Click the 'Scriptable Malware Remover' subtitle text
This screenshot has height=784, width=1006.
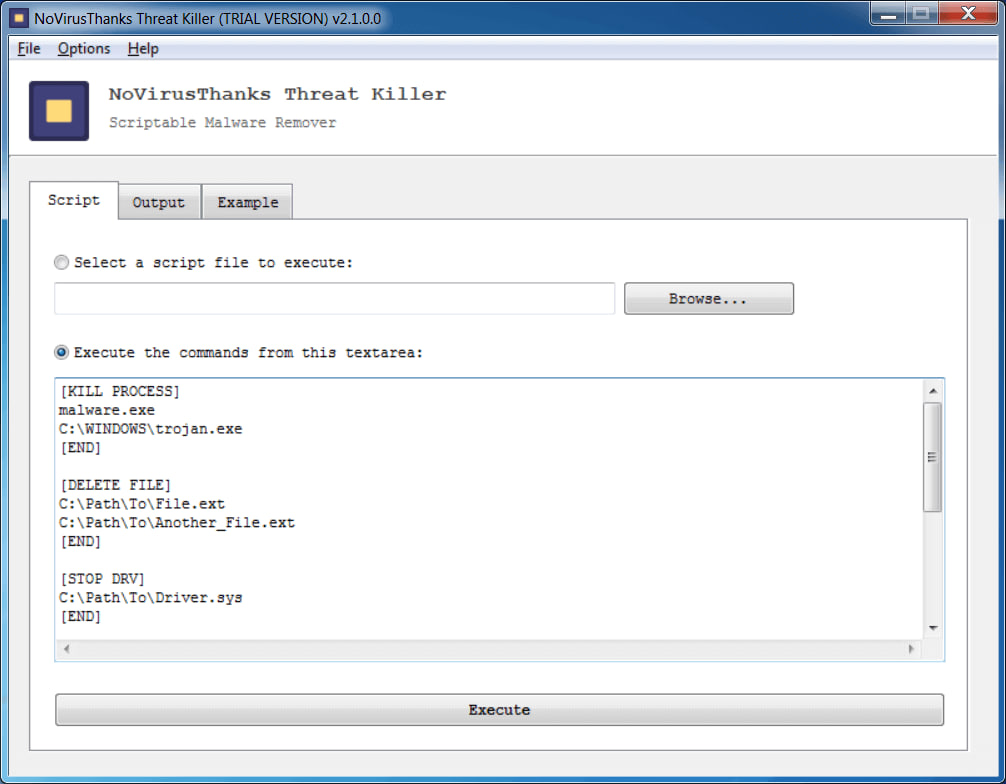point(222,123)
